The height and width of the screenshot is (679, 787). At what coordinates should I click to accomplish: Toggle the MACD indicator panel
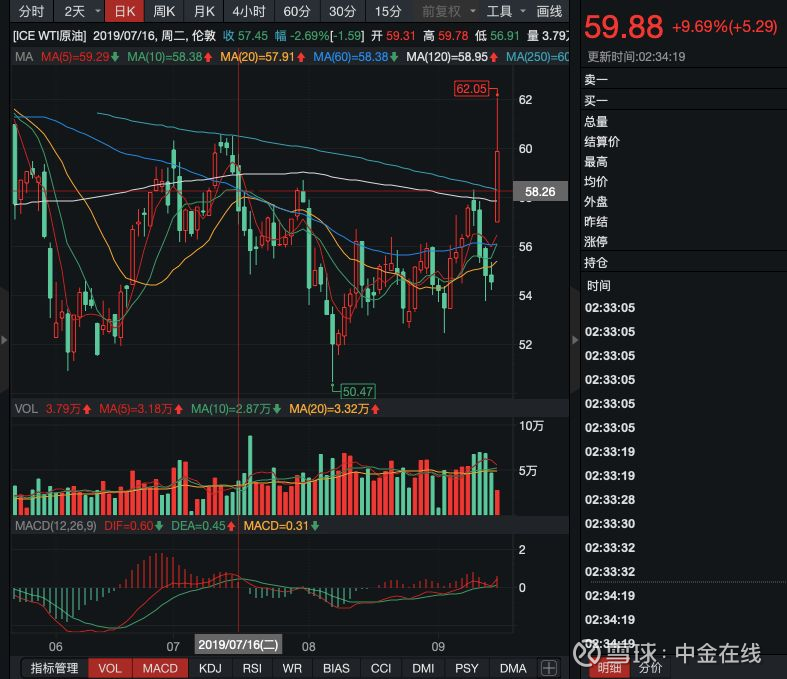point(160,668)
